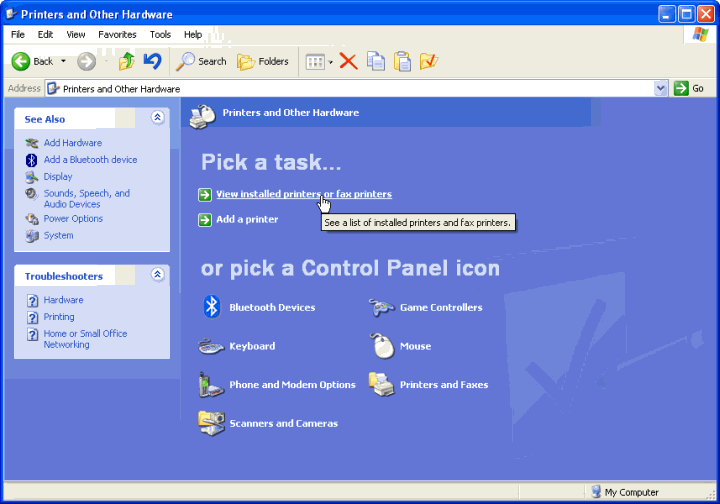Click arrow icon beside Add a printer
Image resolution: width=720 pixels, height=504 pixels.
coord(205,220)
